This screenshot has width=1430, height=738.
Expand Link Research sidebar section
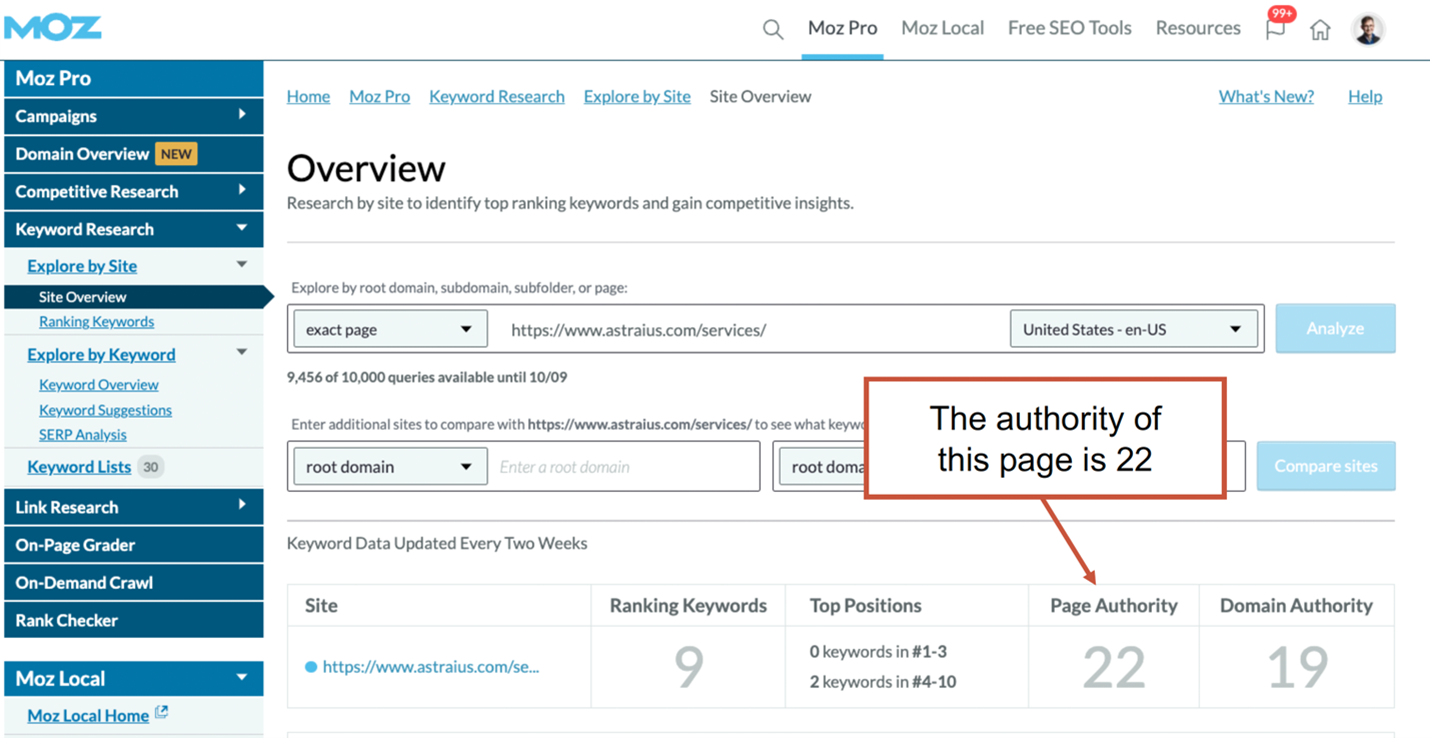click(x=134, y=507)
